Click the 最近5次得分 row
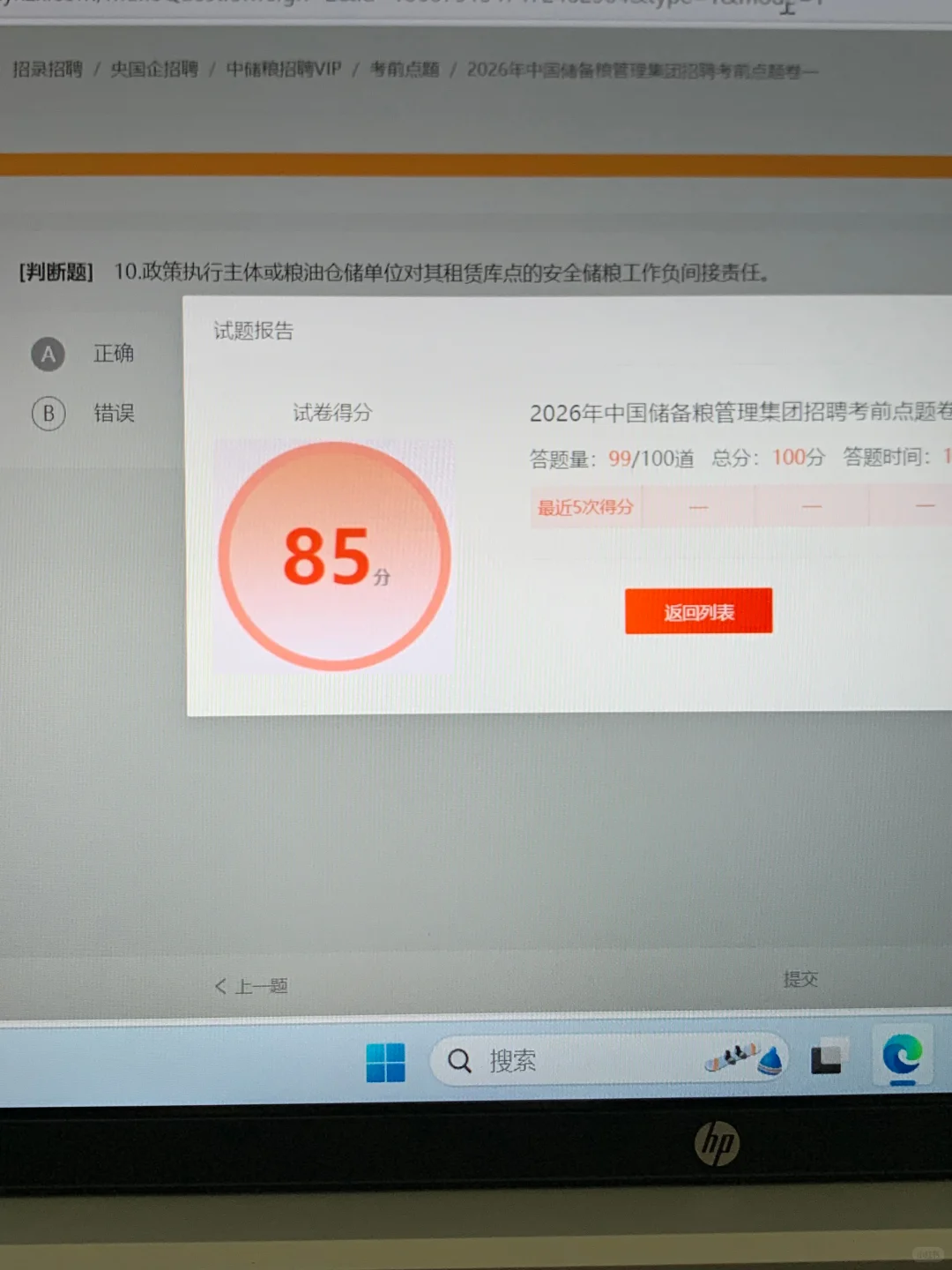 (584, 507)
